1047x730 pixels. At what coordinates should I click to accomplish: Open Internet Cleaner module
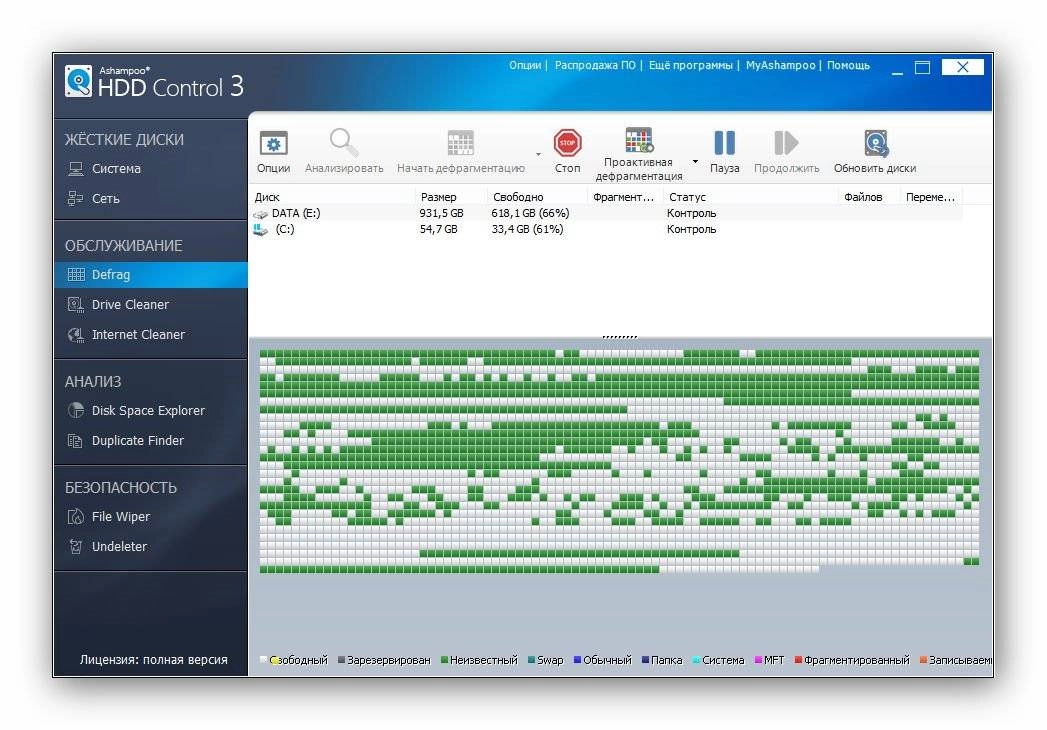(138, 334)
